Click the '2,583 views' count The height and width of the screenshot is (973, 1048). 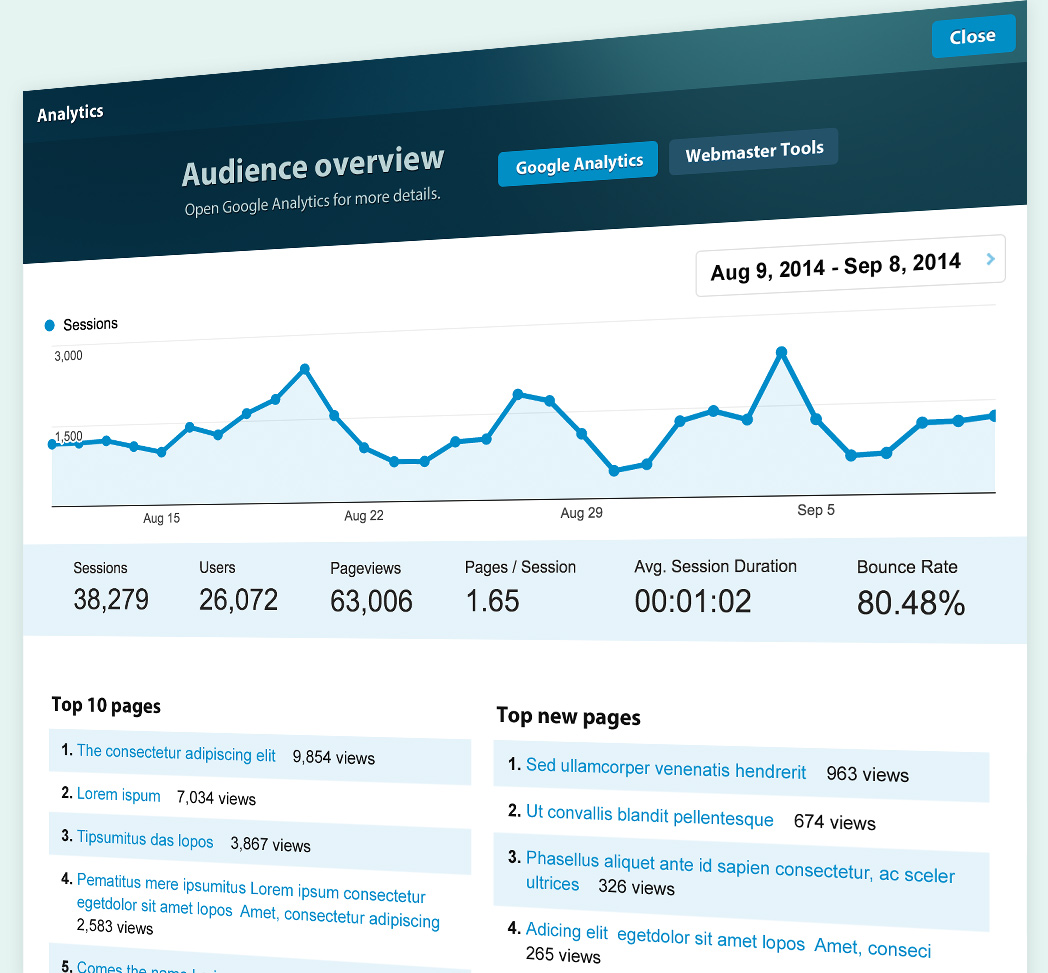(x=114, y=927)
